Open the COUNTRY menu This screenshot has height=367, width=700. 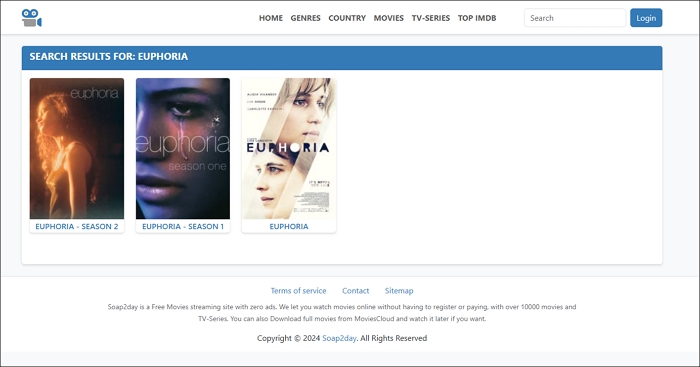(347, 18)
